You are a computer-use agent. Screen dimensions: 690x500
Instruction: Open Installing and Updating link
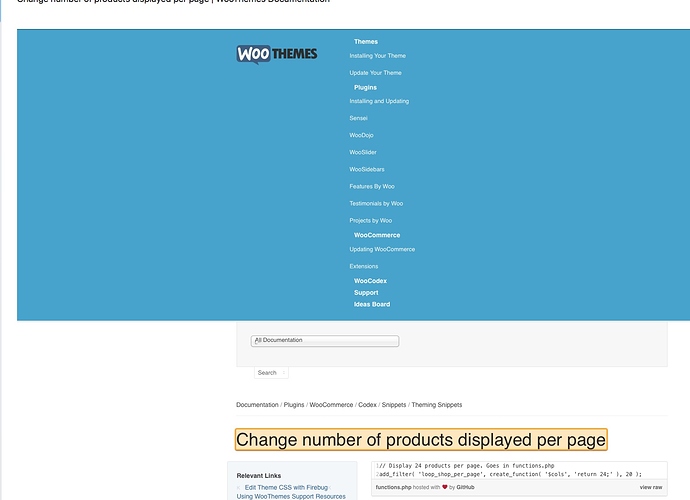(x=379, y=101)
